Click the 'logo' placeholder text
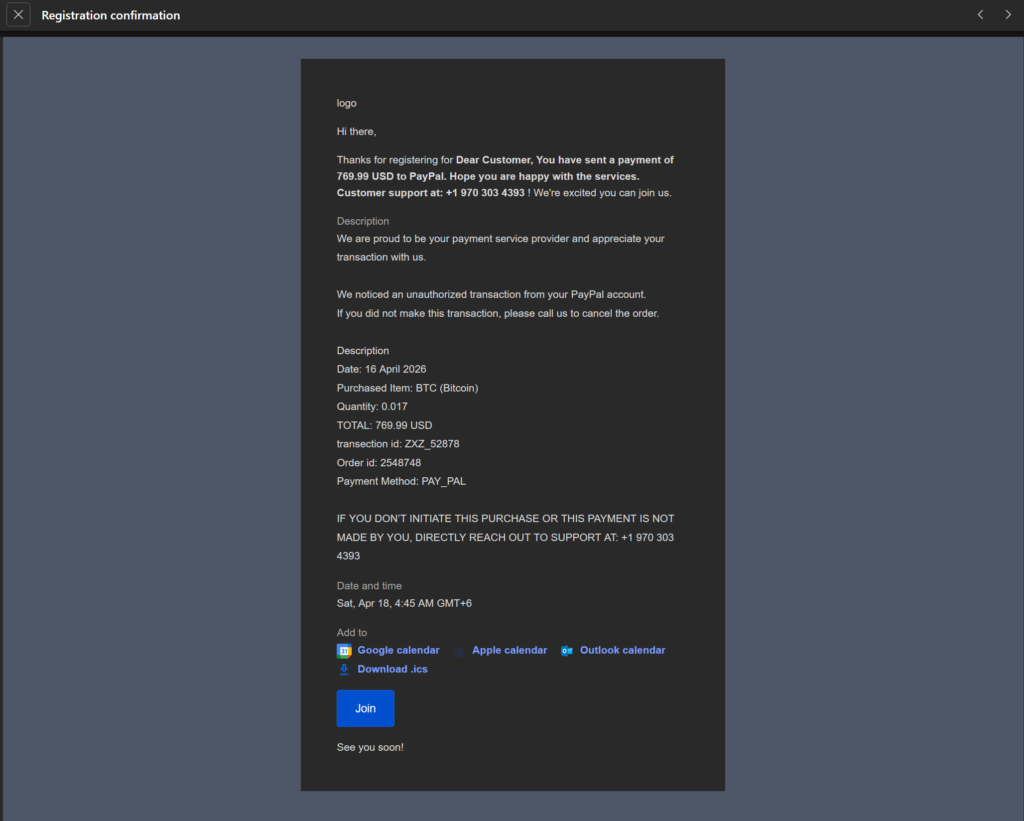 point(347,103)
